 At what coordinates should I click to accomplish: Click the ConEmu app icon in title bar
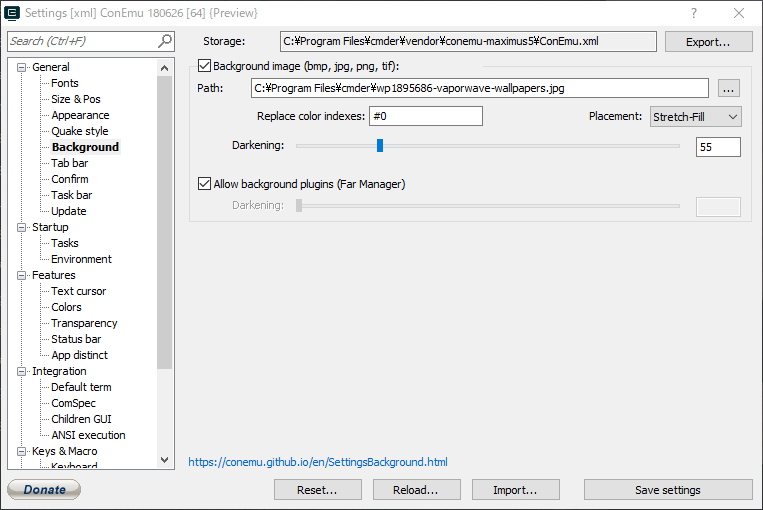[x=12, y=13]
